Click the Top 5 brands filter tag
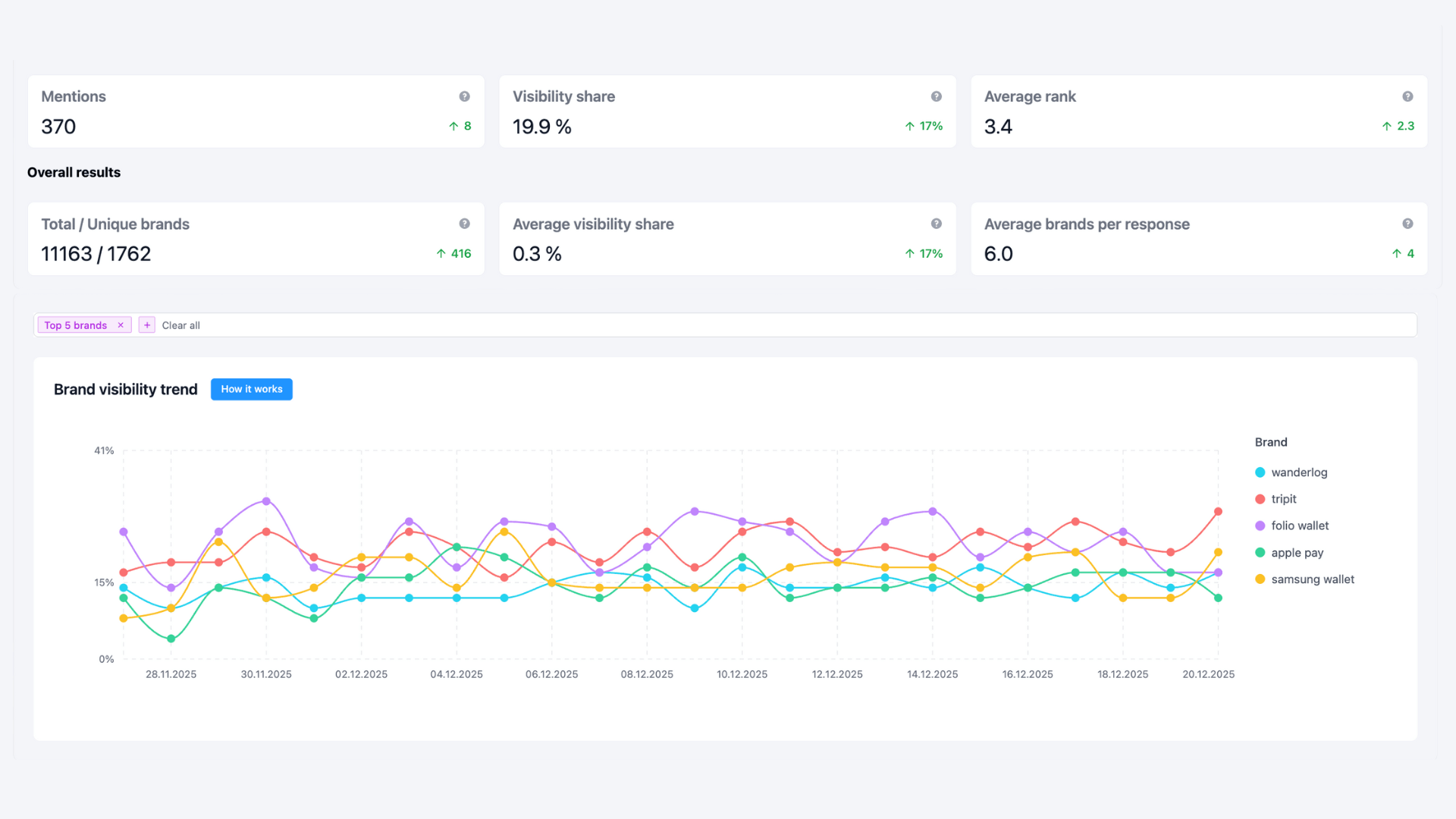The height and width of the screenshot is (819, 1456). (75, 325)
